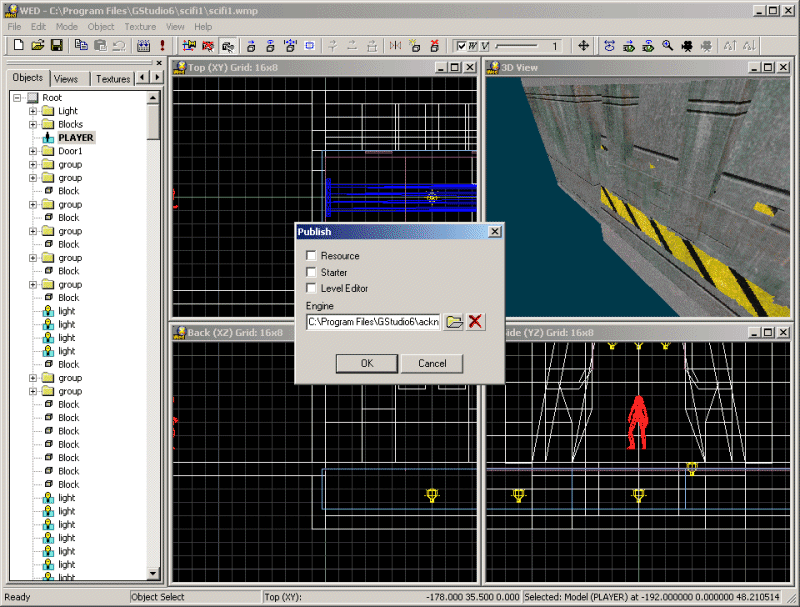Clear engine path with the red X icon

476,322
